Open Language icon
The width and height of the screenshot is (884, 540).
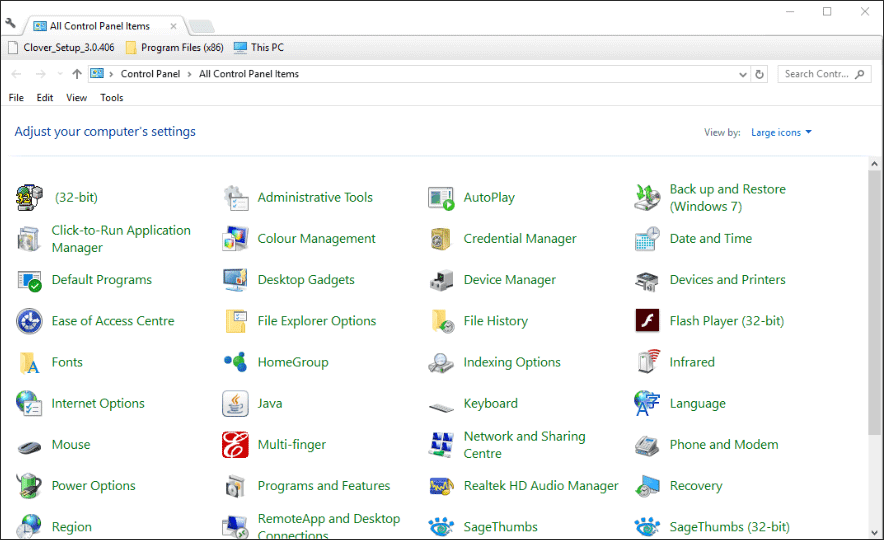tap(647, 404)
